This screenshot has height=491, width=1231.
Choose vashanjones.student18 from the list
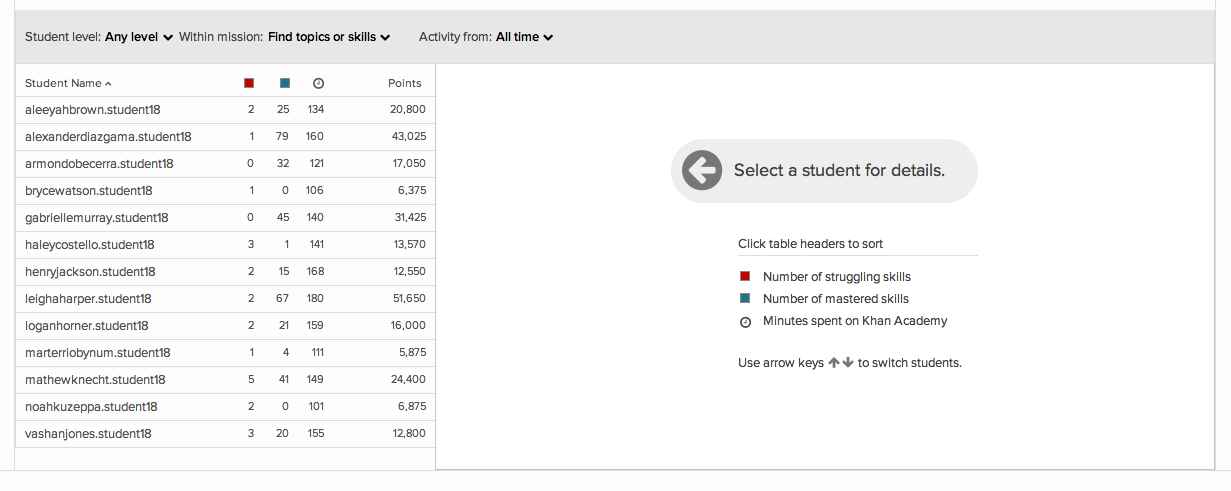[x=88, y=434]
